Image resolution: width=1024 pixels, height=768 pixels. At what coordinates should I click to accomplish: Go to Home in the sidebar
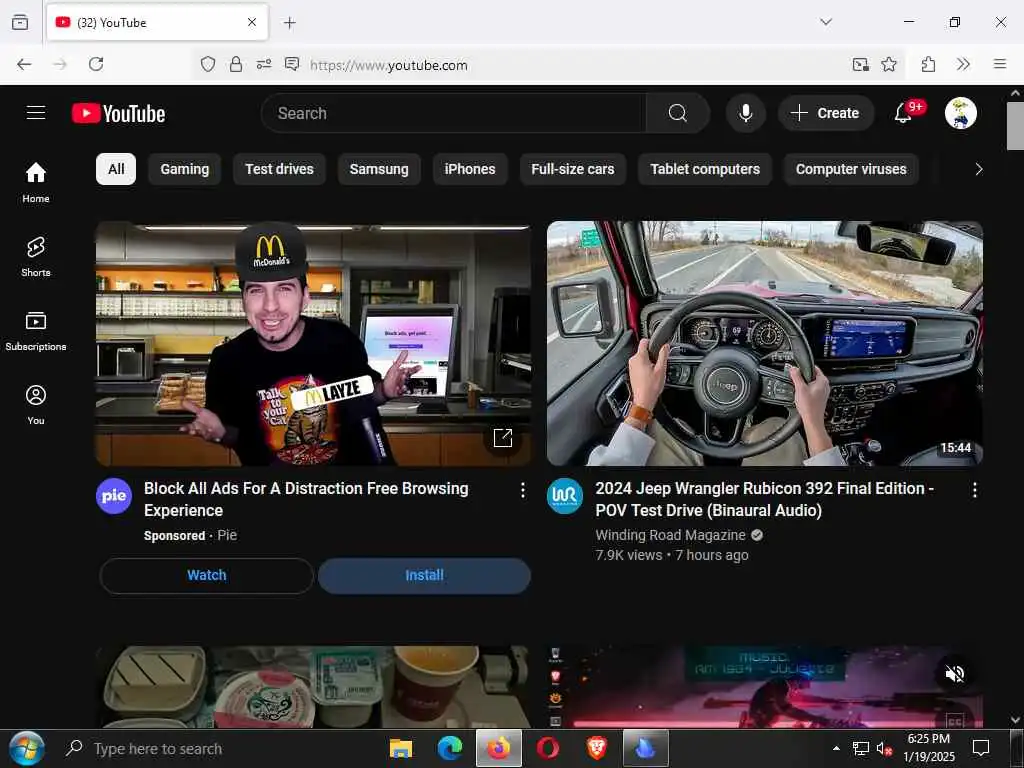point(36,182)
